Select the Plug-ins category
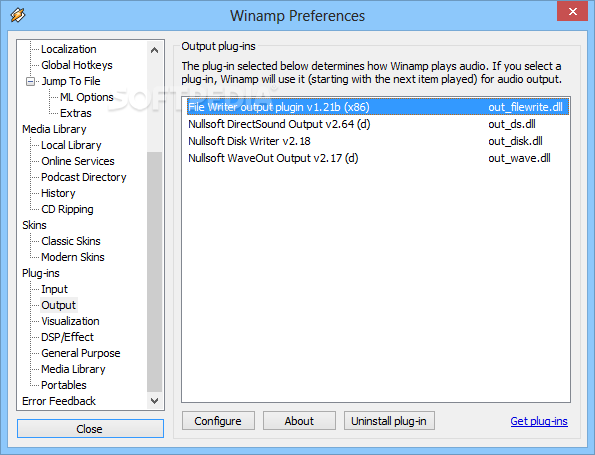 tap(41, 273)
